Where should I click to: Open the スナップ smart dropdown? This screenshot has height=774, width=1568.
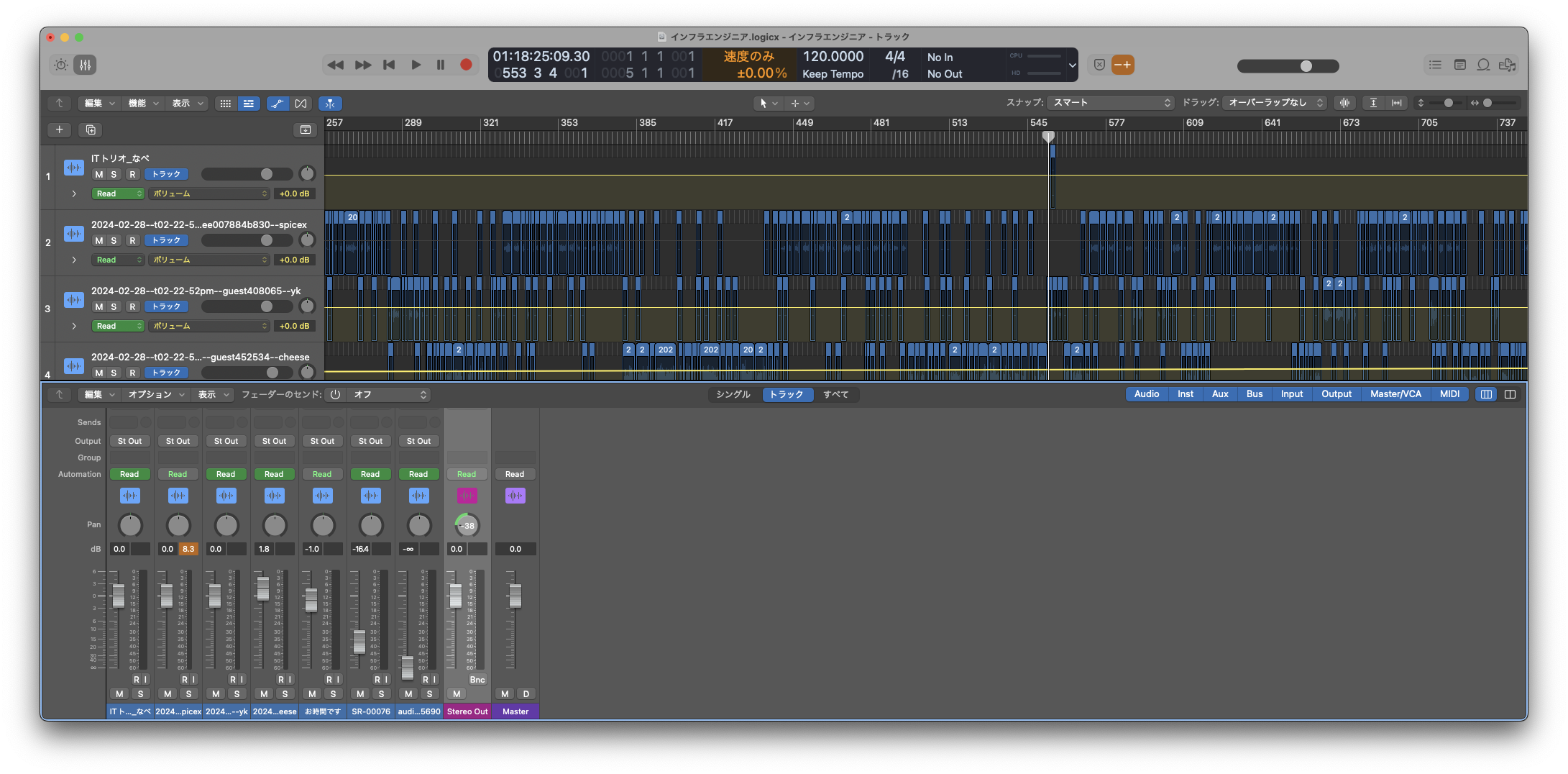1111,103
